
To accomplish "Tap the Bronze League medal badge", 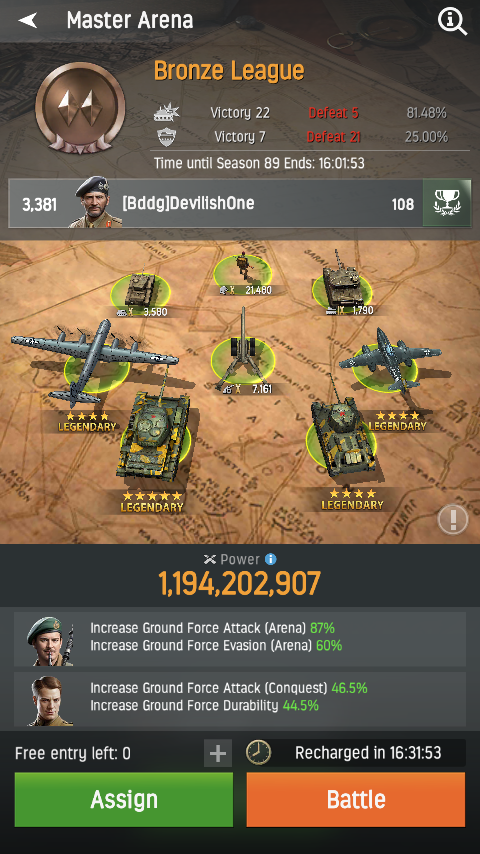I will 81,107.
